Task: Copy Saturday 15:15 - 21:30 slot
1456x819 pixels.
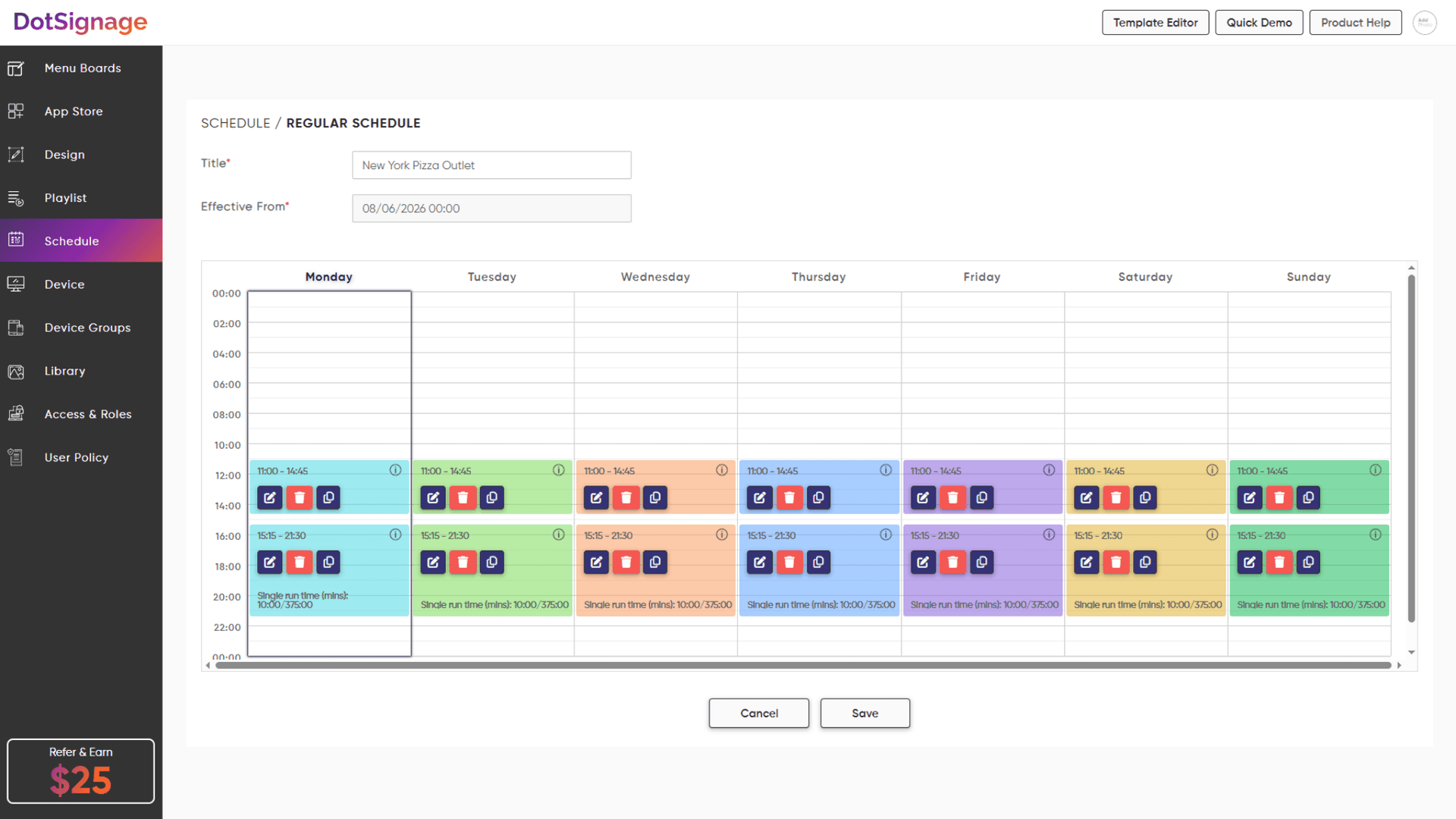Action: 1145,562
